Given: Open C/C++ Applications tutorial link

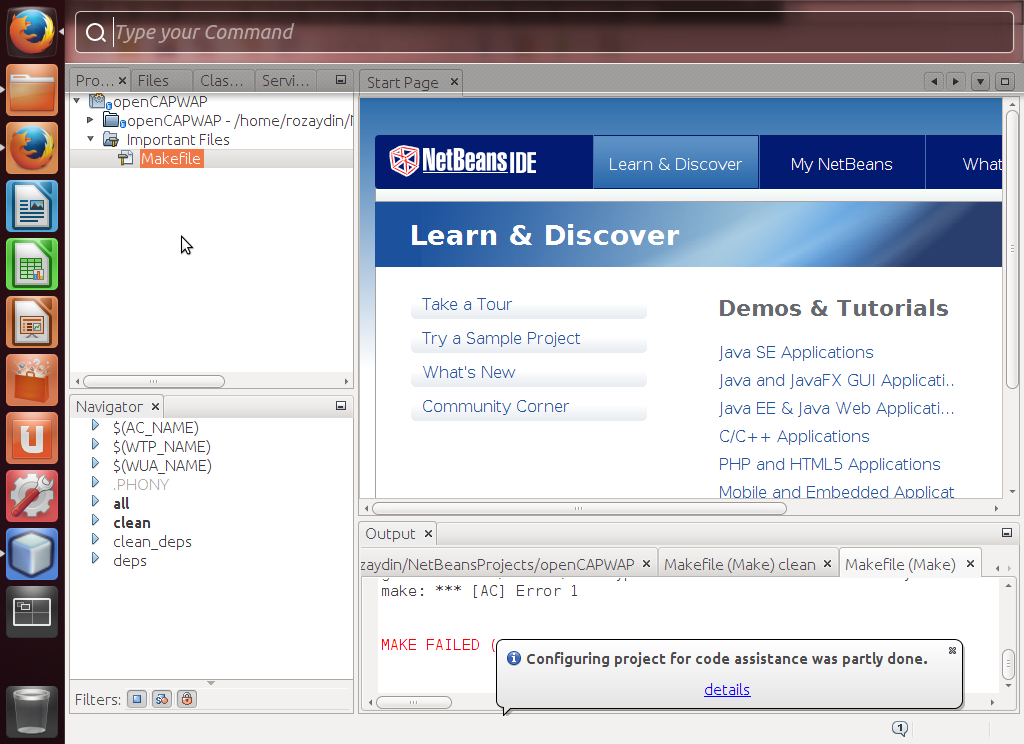Looking at the screenshot, I should pos(794,436).
